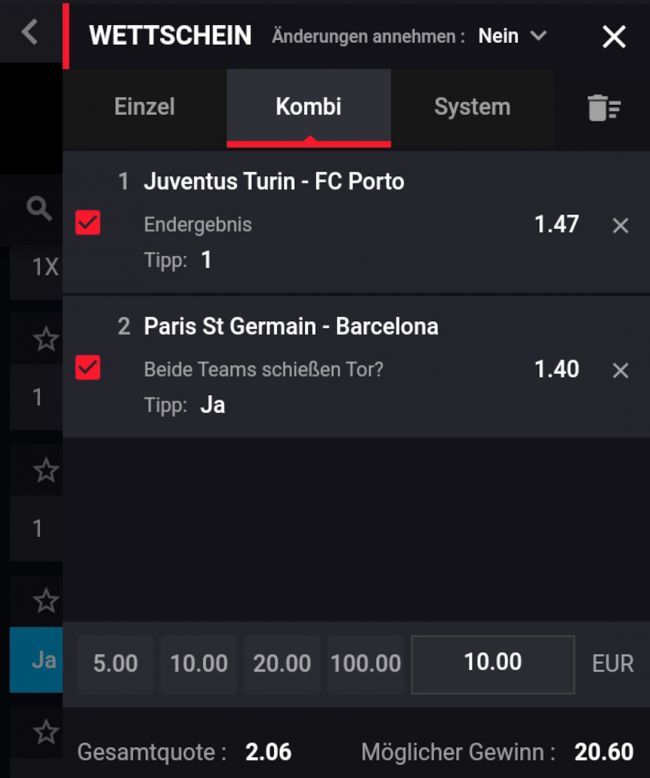The height and width of the screenshot is (778, 650).
Task: Open the Änderungen annehmen dropdown
Action: (512, 36)
